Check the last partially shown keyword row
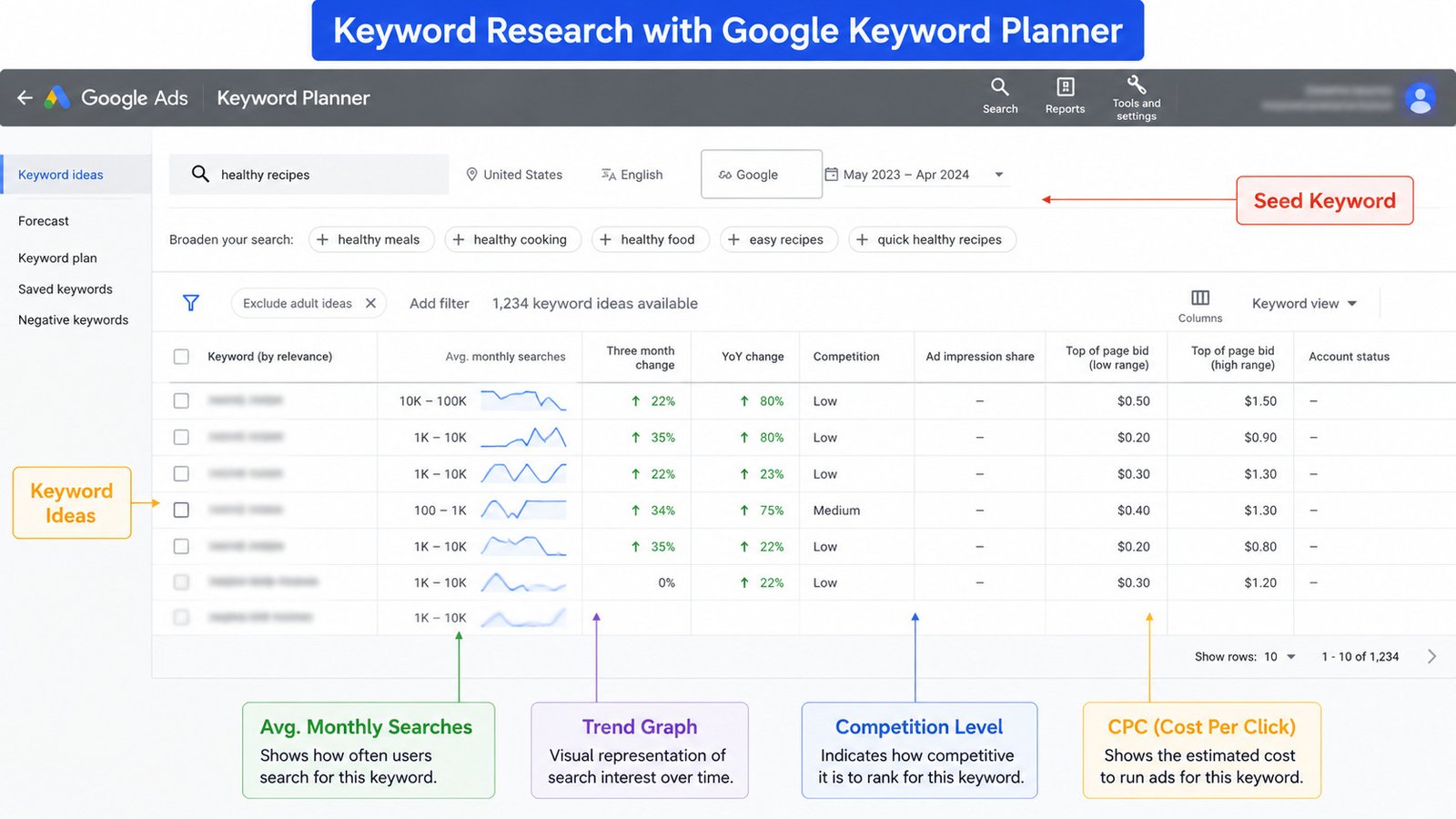Screen dimensions: 1456x819 click(x=181, y=617)
